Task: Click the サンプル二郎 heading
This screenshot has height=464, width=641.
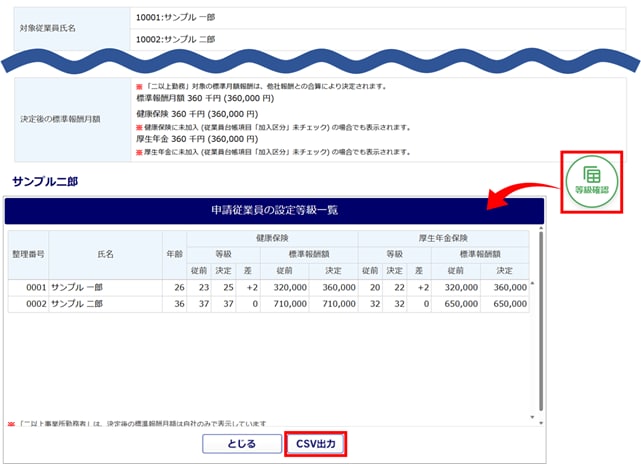Action: click(45, 181)
